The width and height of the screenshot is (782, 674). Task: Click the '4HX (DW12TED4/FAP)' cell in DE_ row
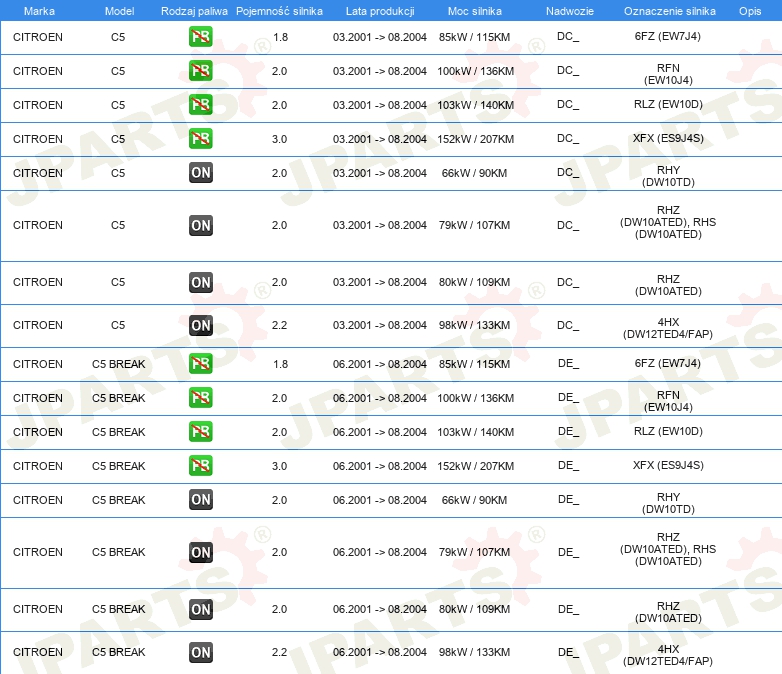[667, 655]
